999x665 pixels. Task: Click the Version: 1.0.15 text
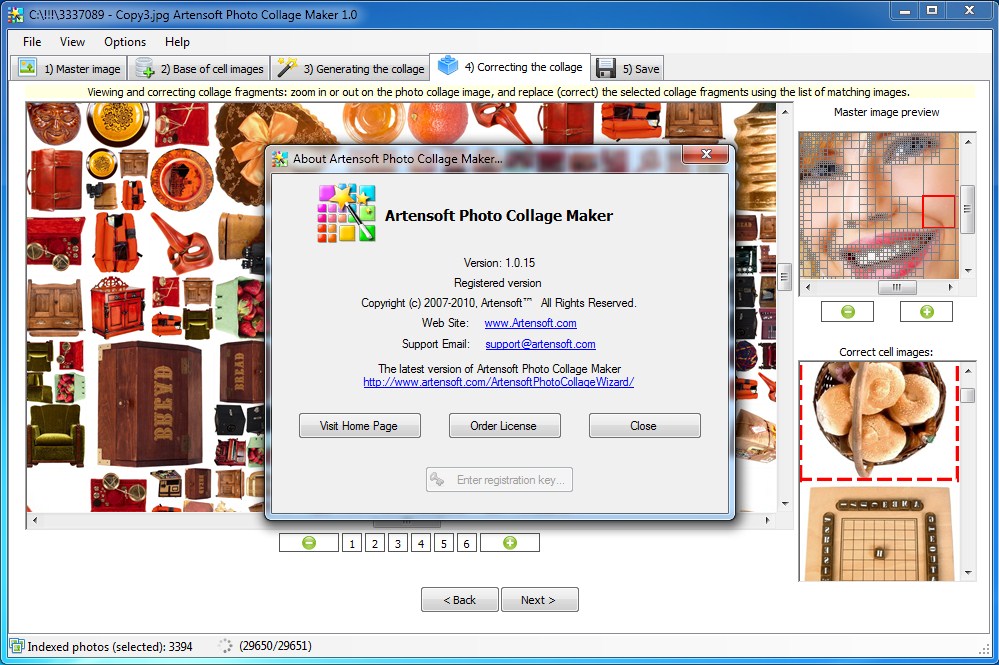coord(500,262)
